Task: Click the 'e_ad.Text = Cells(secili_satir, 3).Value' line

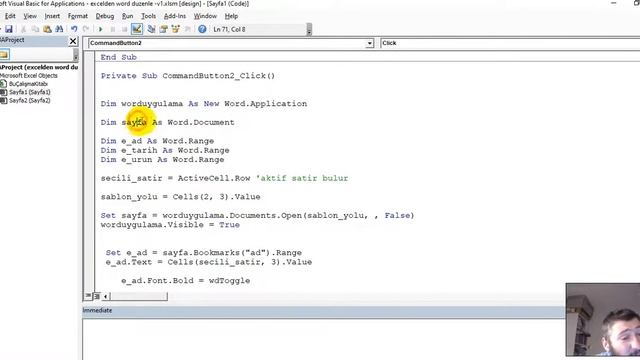Action: 209,262
